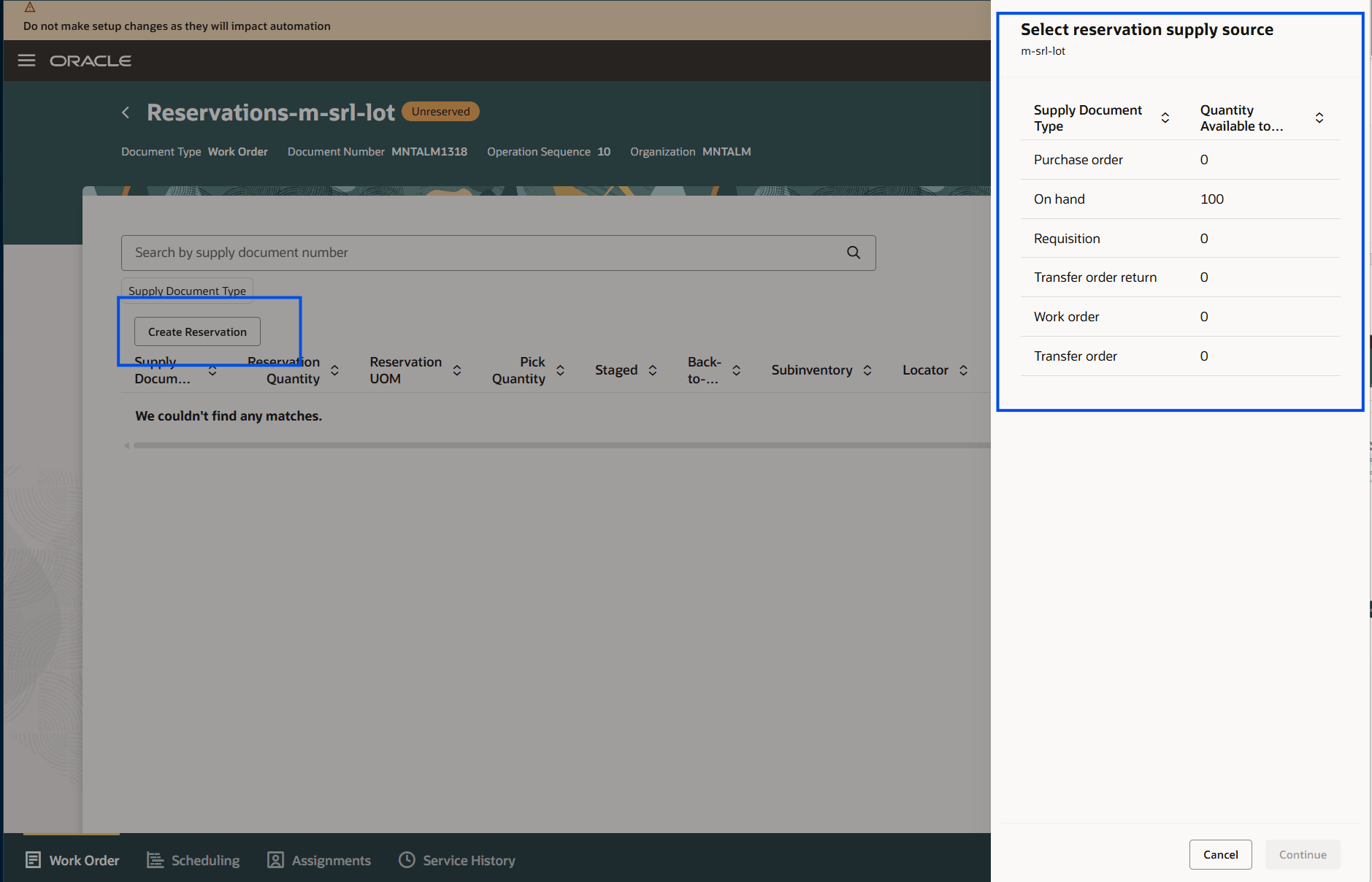Sort panel by Supply Document Type
This screenshot has height=882, width=1372.
point(1166,118)
